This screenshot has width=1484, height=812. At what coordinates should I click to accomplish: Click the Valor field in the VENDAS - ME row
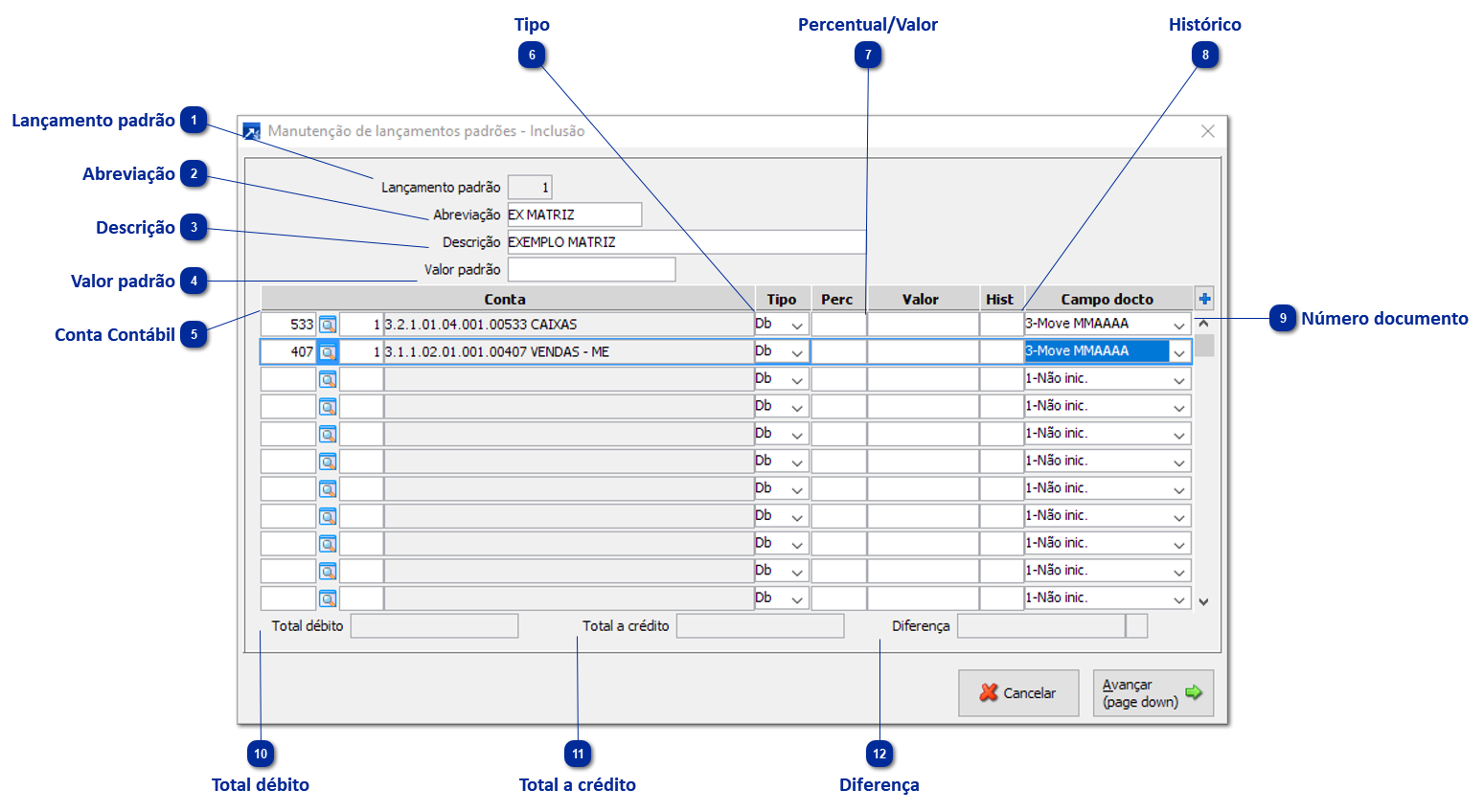click(924, 352)
